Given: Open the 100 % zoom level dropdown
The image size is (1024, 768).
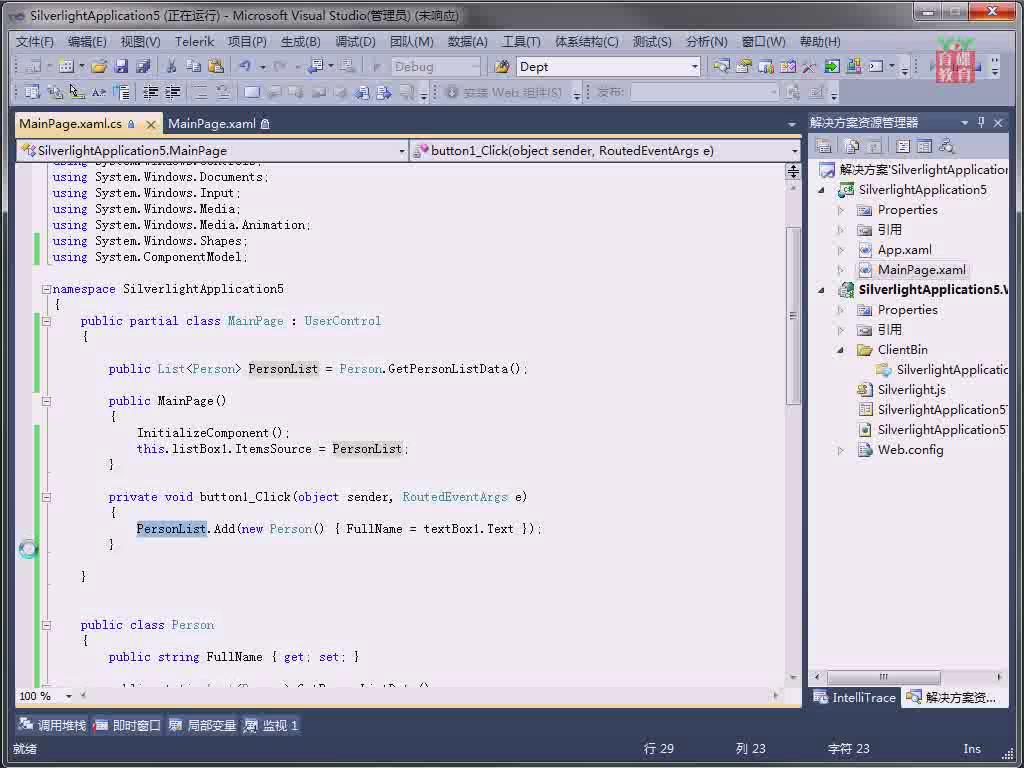Looking at the screenshot, I should pos(69,696).
